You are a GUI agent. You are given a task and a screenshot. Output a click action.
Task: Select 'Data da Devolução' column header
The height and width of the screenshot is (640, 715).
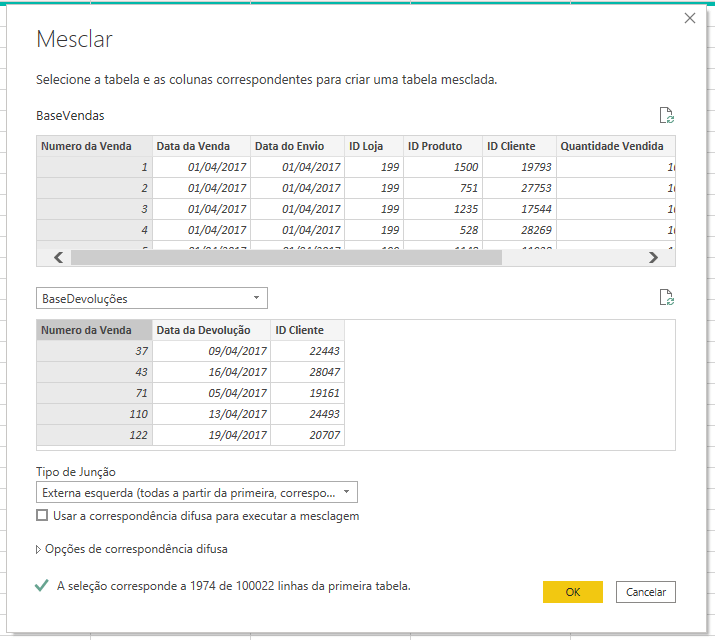tap(212, 330)
